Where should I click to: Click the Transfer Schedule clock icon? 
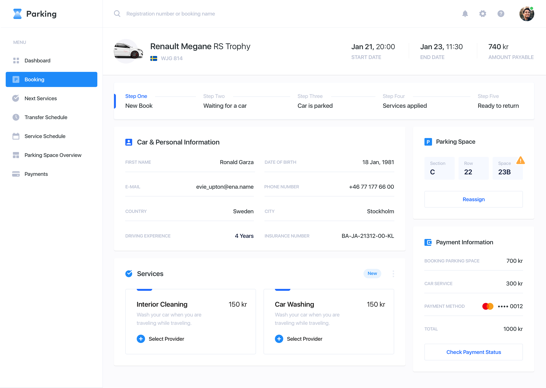16,117
